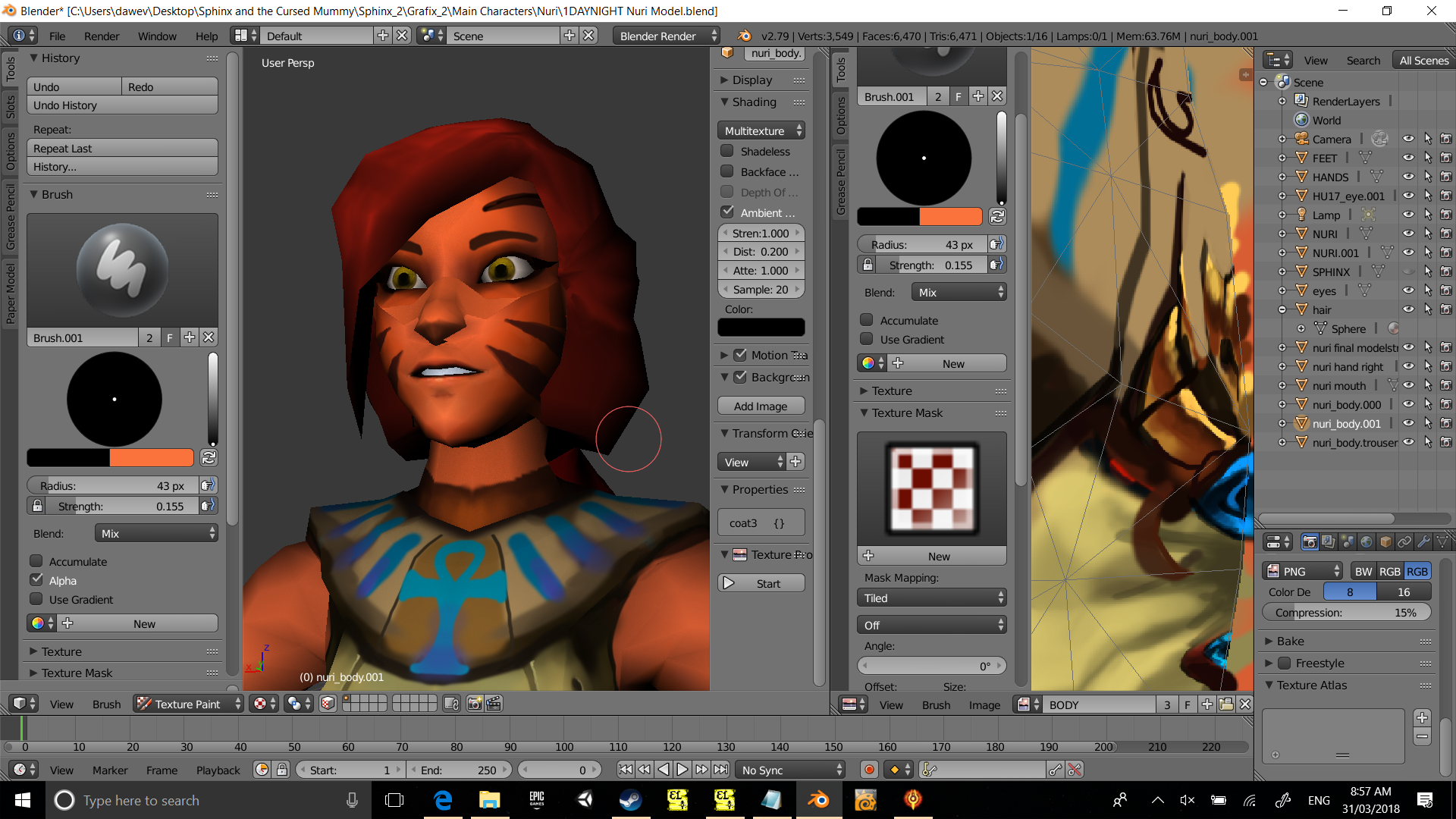The image size is (1456, 819).
Task: Expand the Display panel
Action: click(752, 80)
